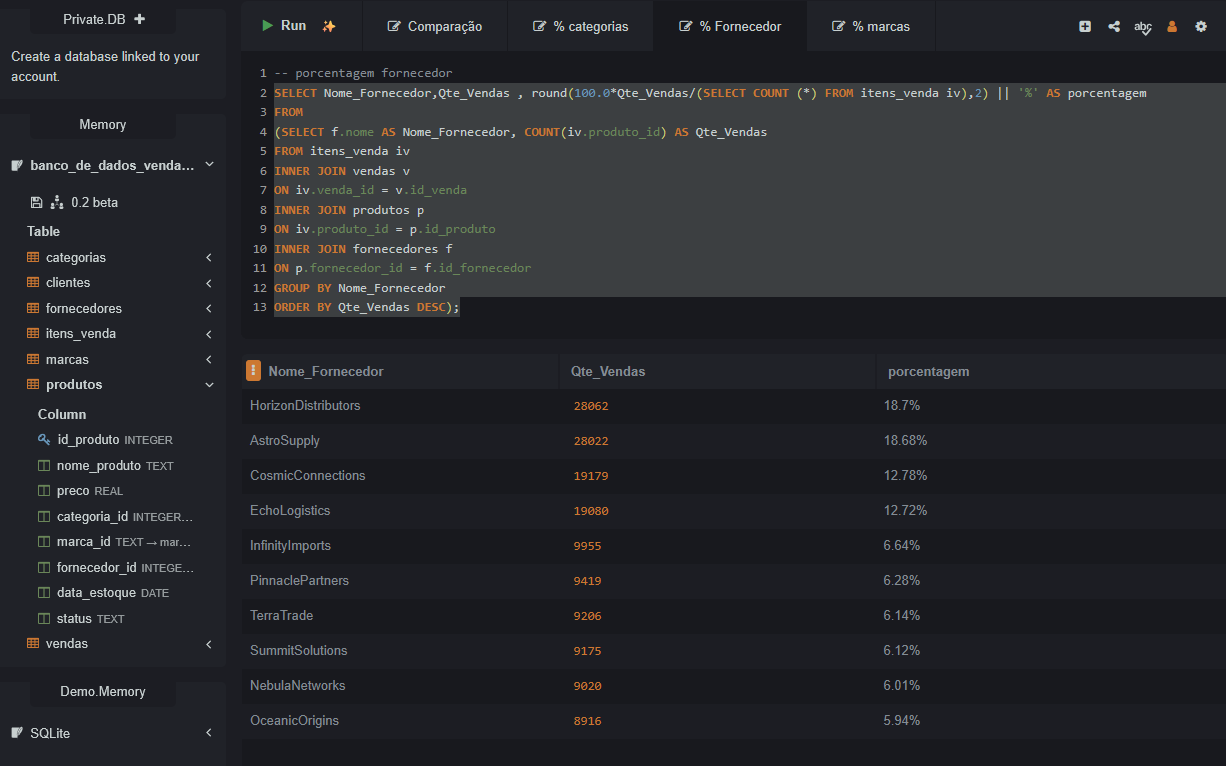Expand the fornecedores table chevron

click(209, 309)
